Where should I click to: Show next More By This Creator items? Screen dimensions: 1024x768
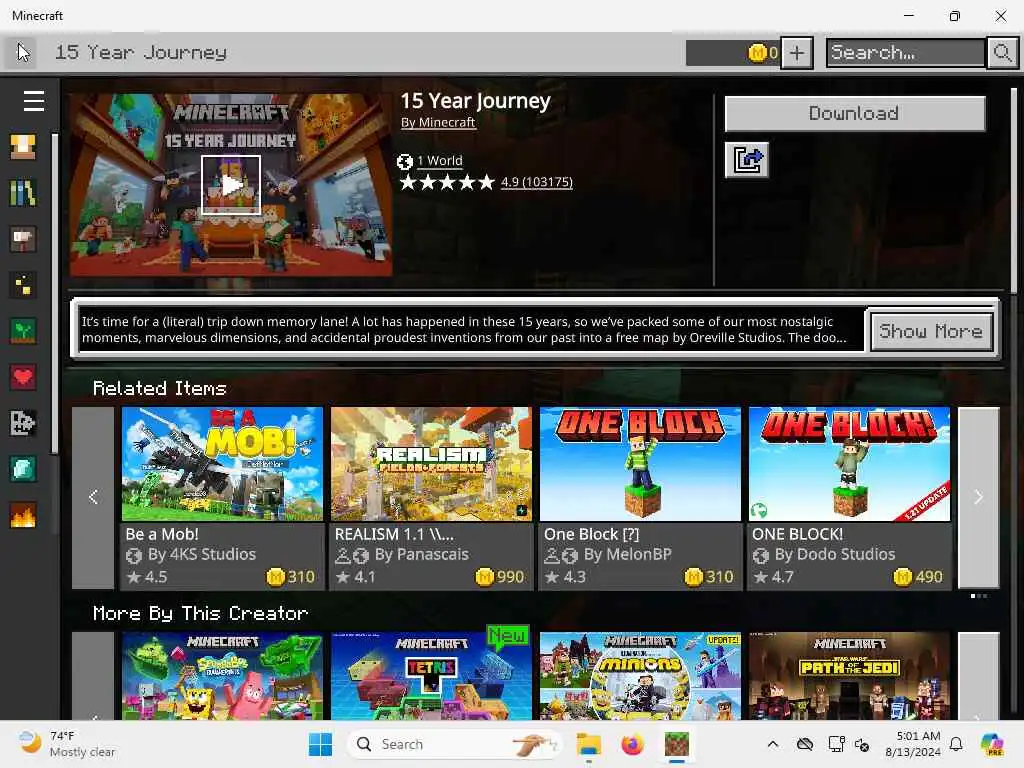[978, 677]
